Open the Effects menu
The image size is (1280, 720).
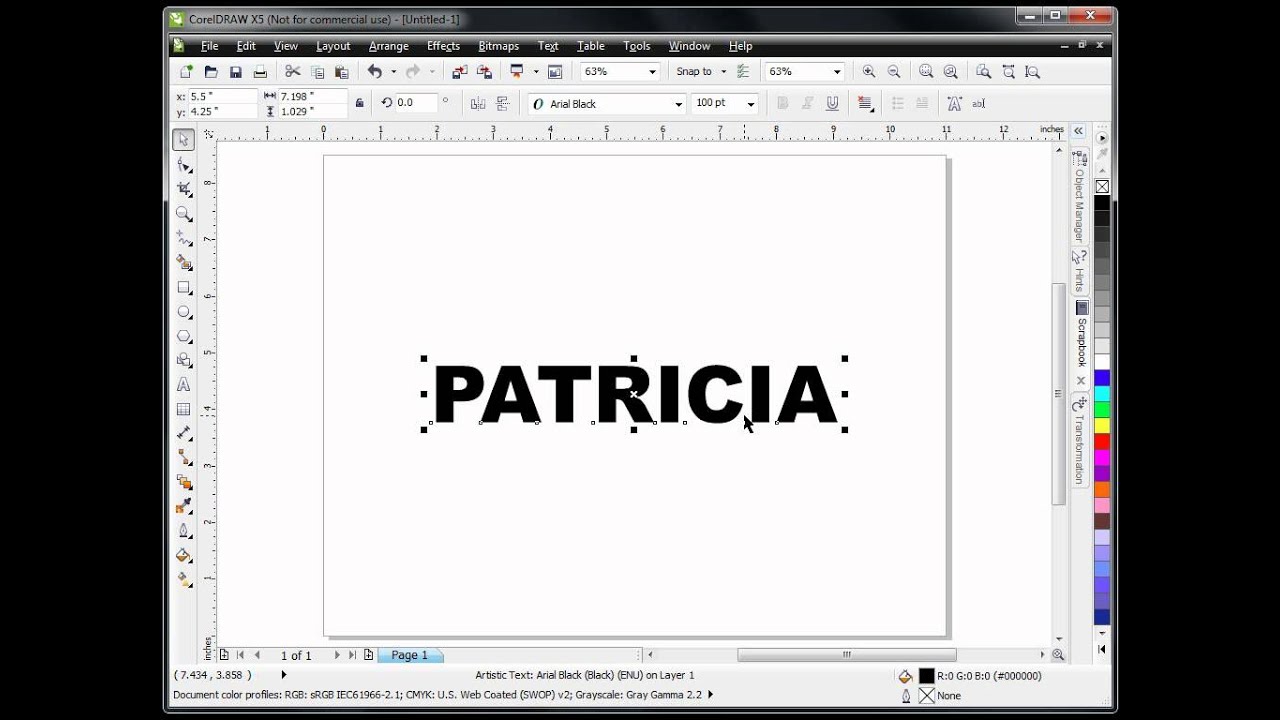[443, 46]
